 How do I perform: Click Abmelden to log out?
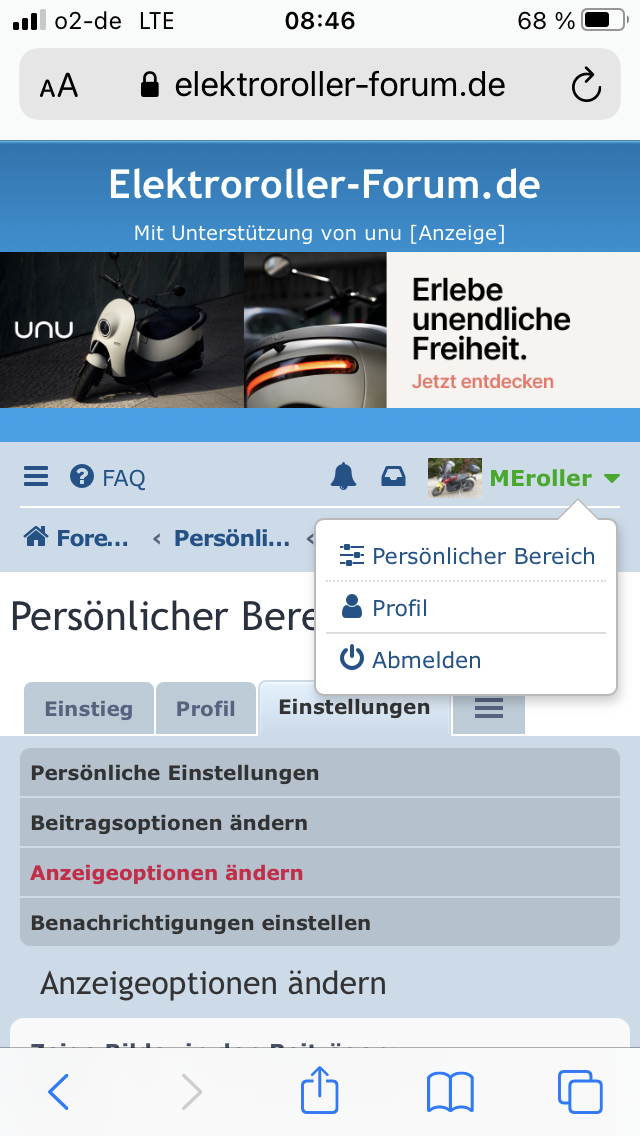click(x=426, y=660)
